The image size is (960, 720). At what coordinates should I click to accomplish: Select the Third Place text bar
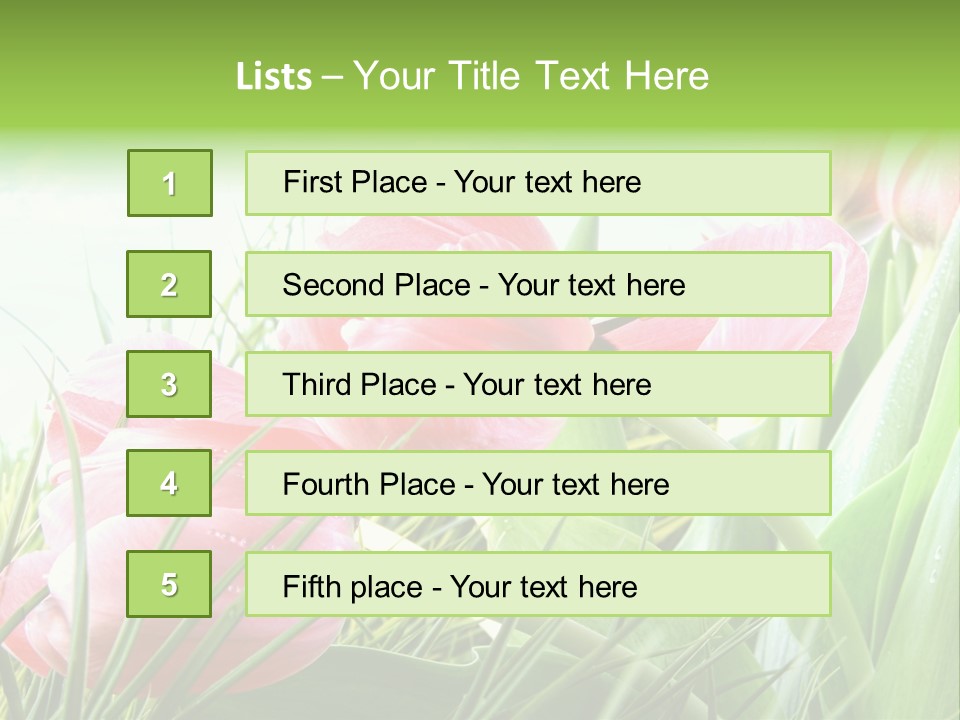[x=538, y=384]
